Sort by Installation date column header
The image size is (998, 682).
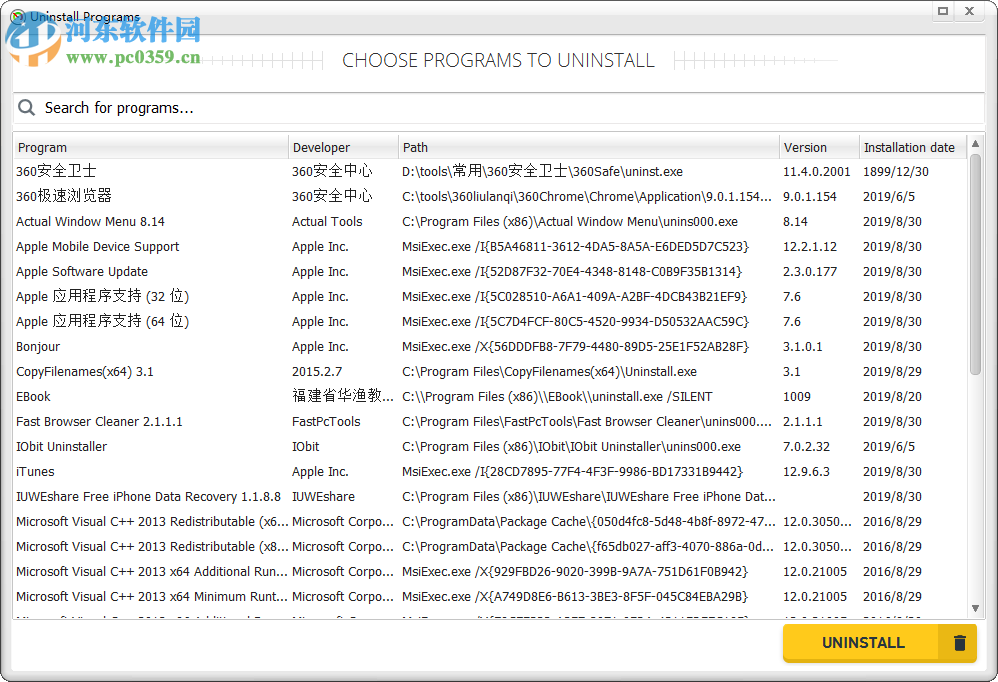(909, 147)
